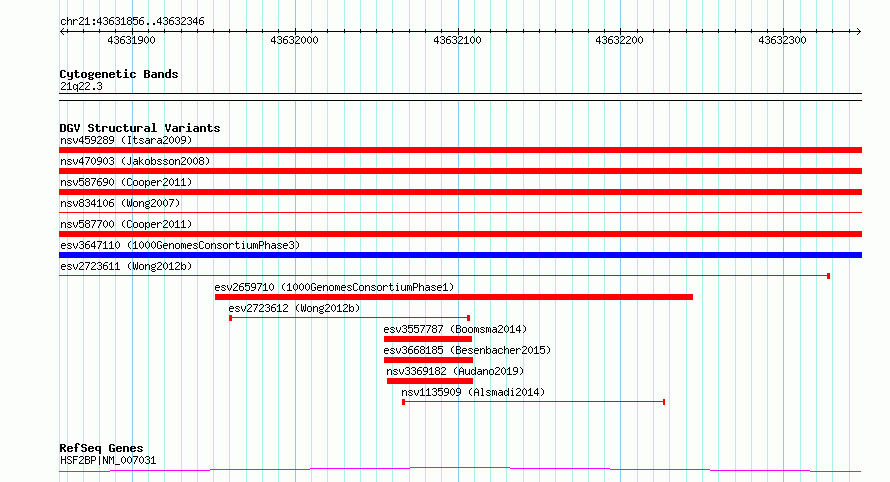Click ruler position 43632000

[294, 40]
